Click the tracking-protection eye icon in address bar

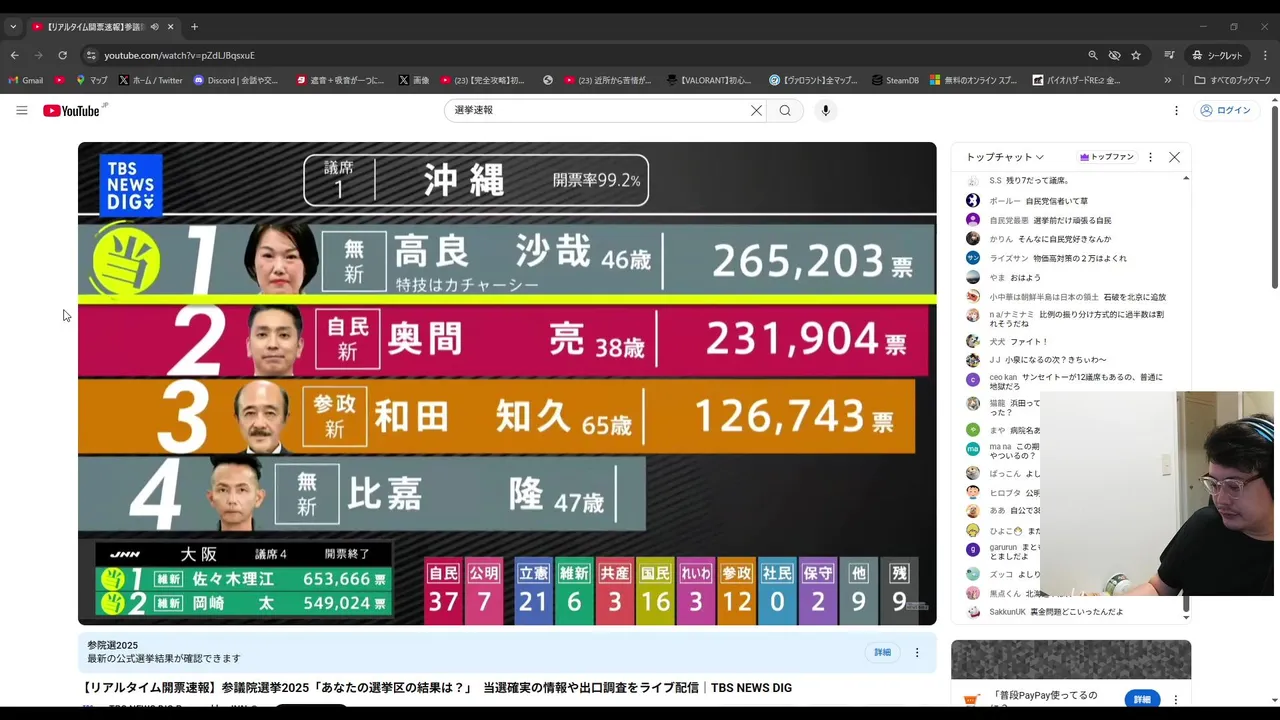pyautogui.click(x=1114, y=55)
